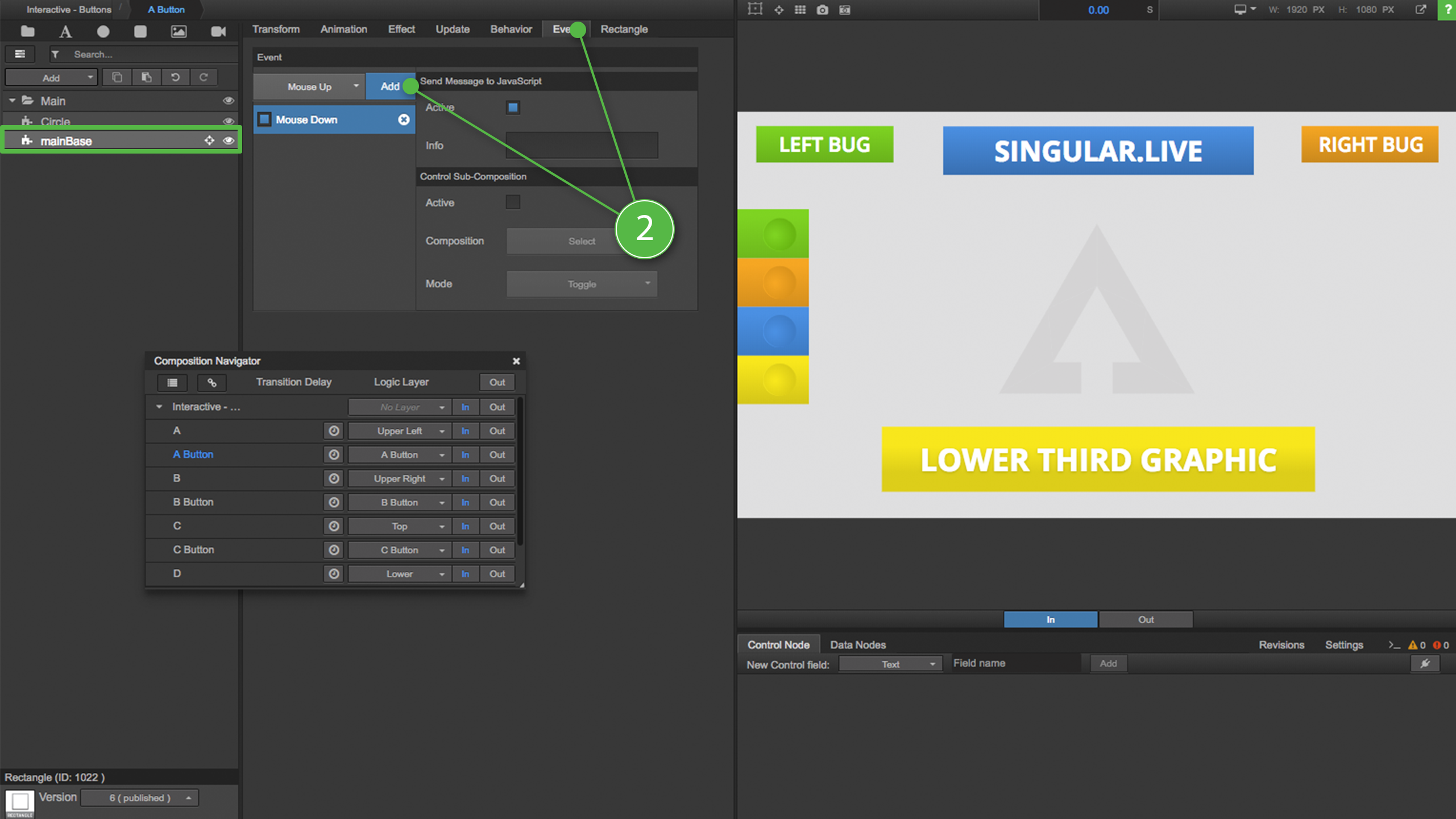Viewport: 1456px width, 819px height.
Task: Switch to the Animation tab
Action: click(343, 29)
